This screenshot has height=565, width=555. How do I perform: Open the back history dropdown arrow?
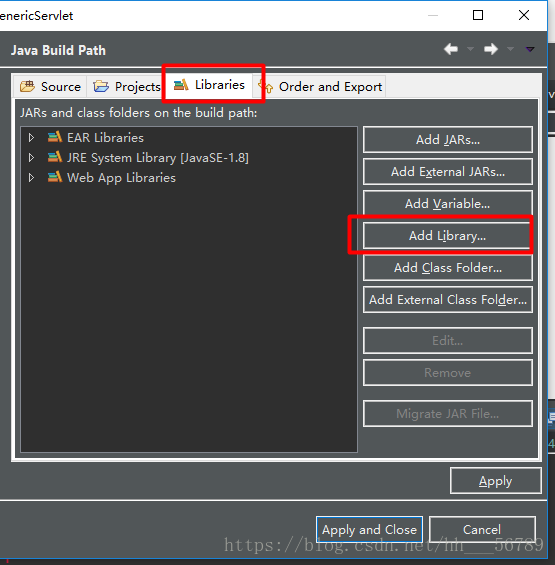(x=470, y=49)
